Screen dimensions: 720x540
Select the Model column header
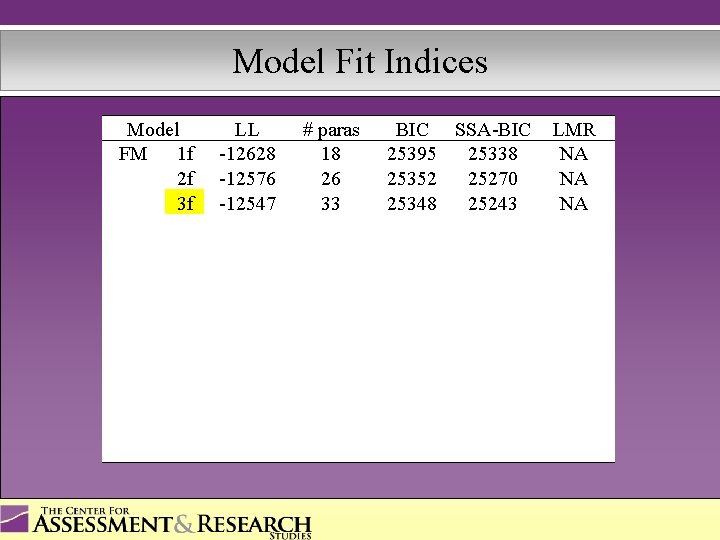click(x=153, y=129)
